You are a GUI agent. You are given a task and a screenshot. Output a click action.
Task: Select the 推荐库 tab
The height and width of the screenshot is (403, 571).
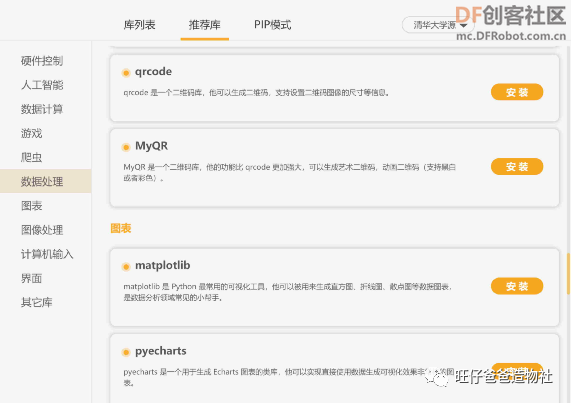click(x=205, y=25)
